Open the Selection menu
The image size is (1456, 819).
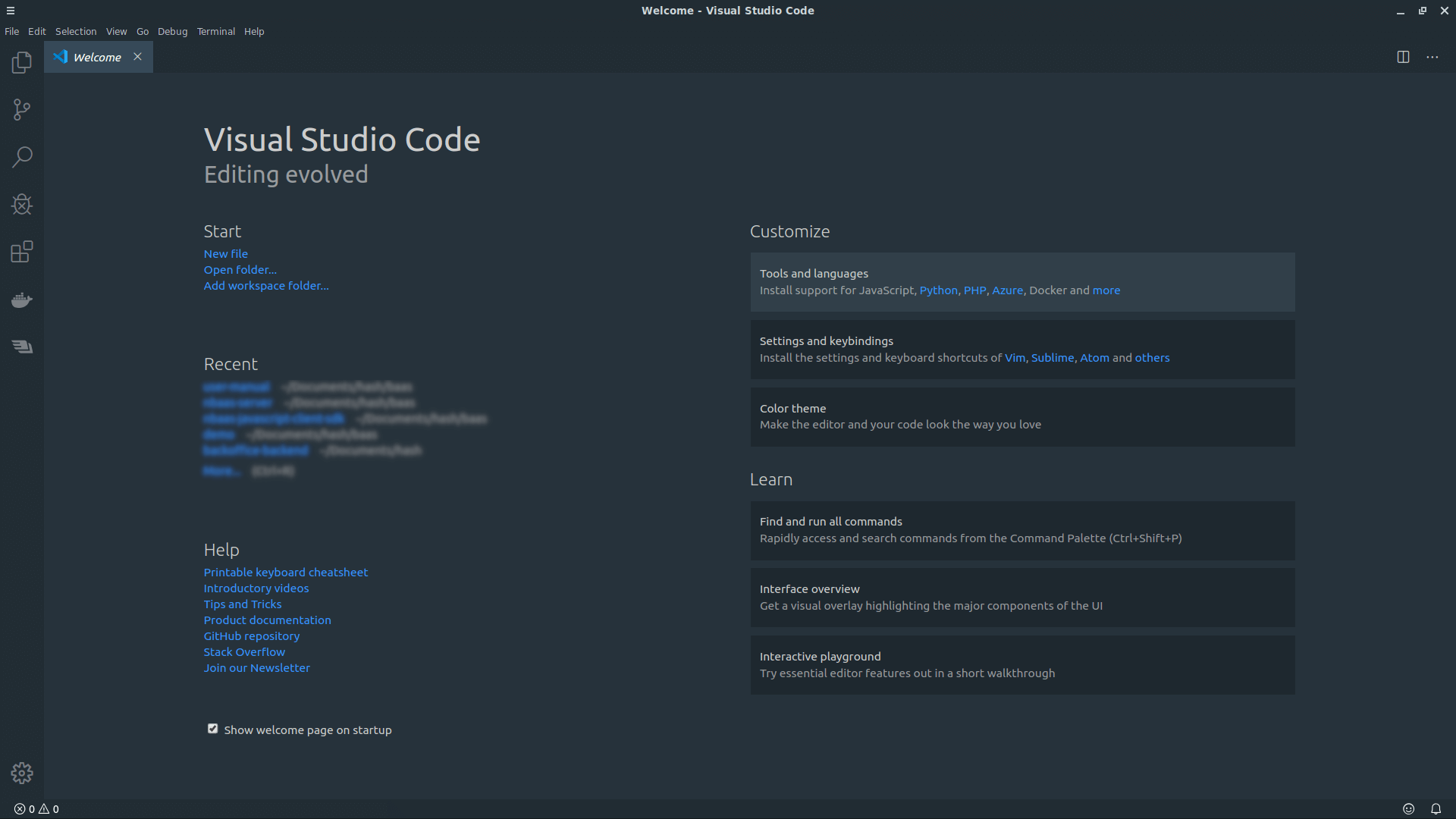(x=76, y=31)
